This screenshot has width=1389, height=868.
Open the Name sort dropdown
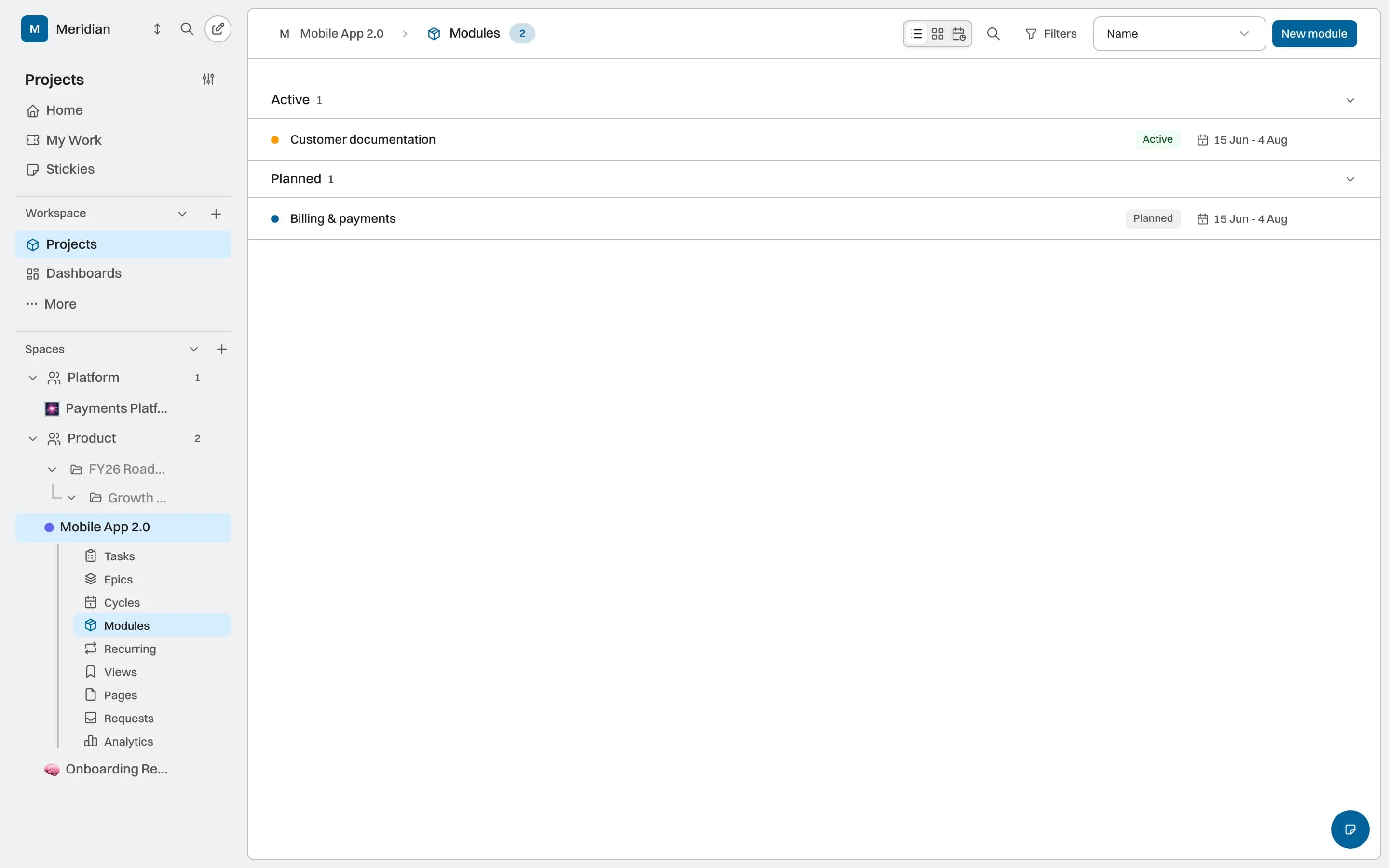(x=1179, y=34)
